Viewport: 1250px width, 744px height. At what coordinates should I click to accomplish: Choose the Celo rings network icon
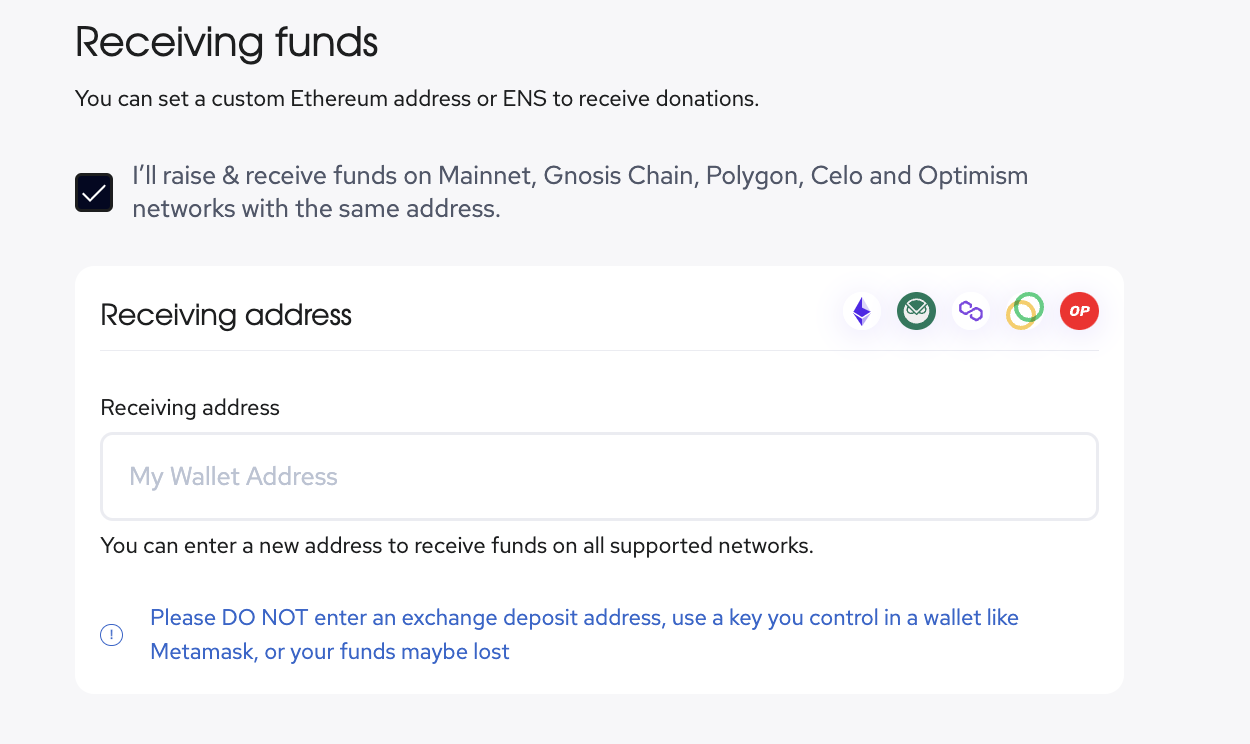[x=1025, y=312]
